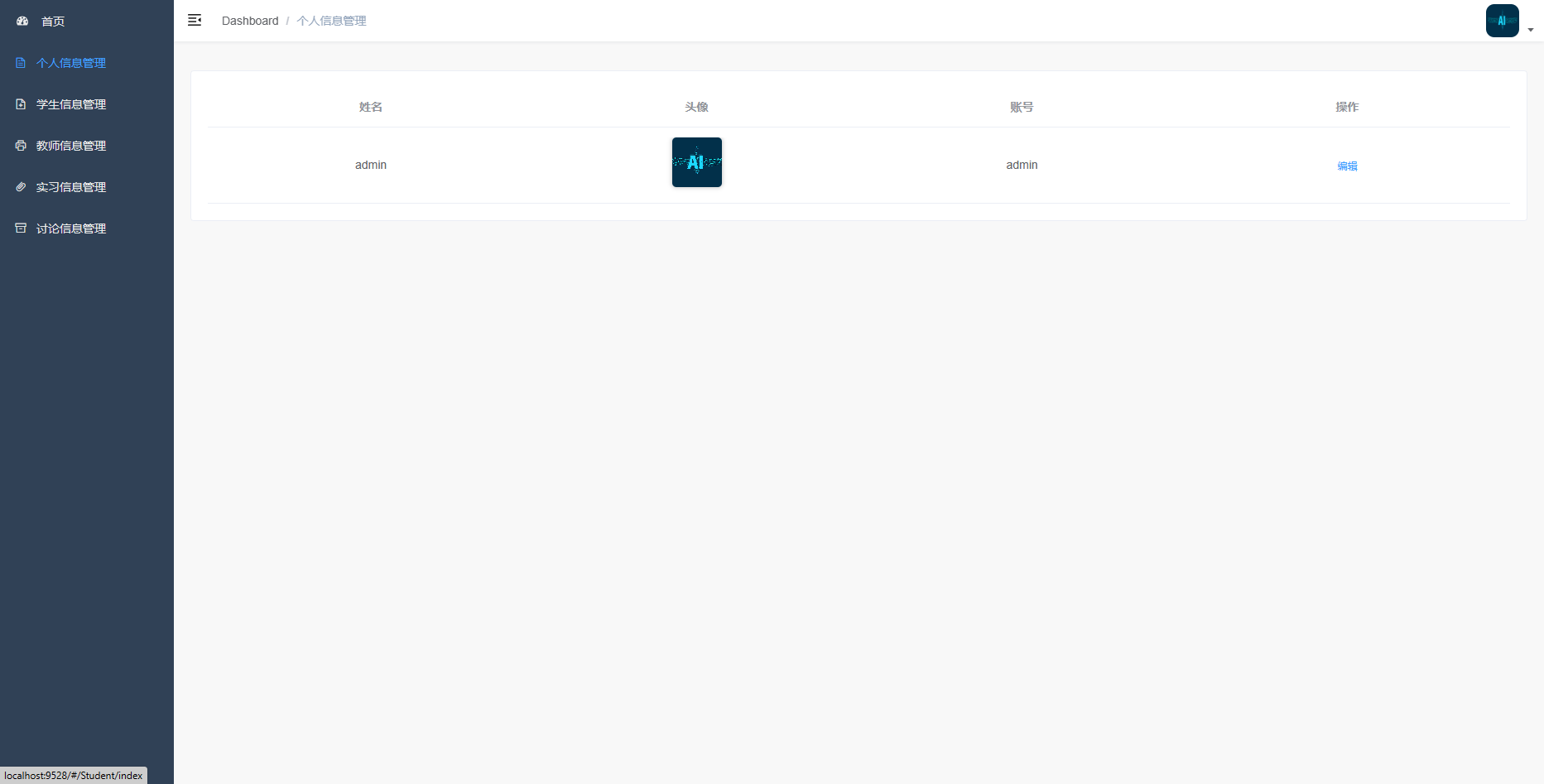
Task: Click the 账号 column header
Action: pyautogui.click(x=1022, y=107)
